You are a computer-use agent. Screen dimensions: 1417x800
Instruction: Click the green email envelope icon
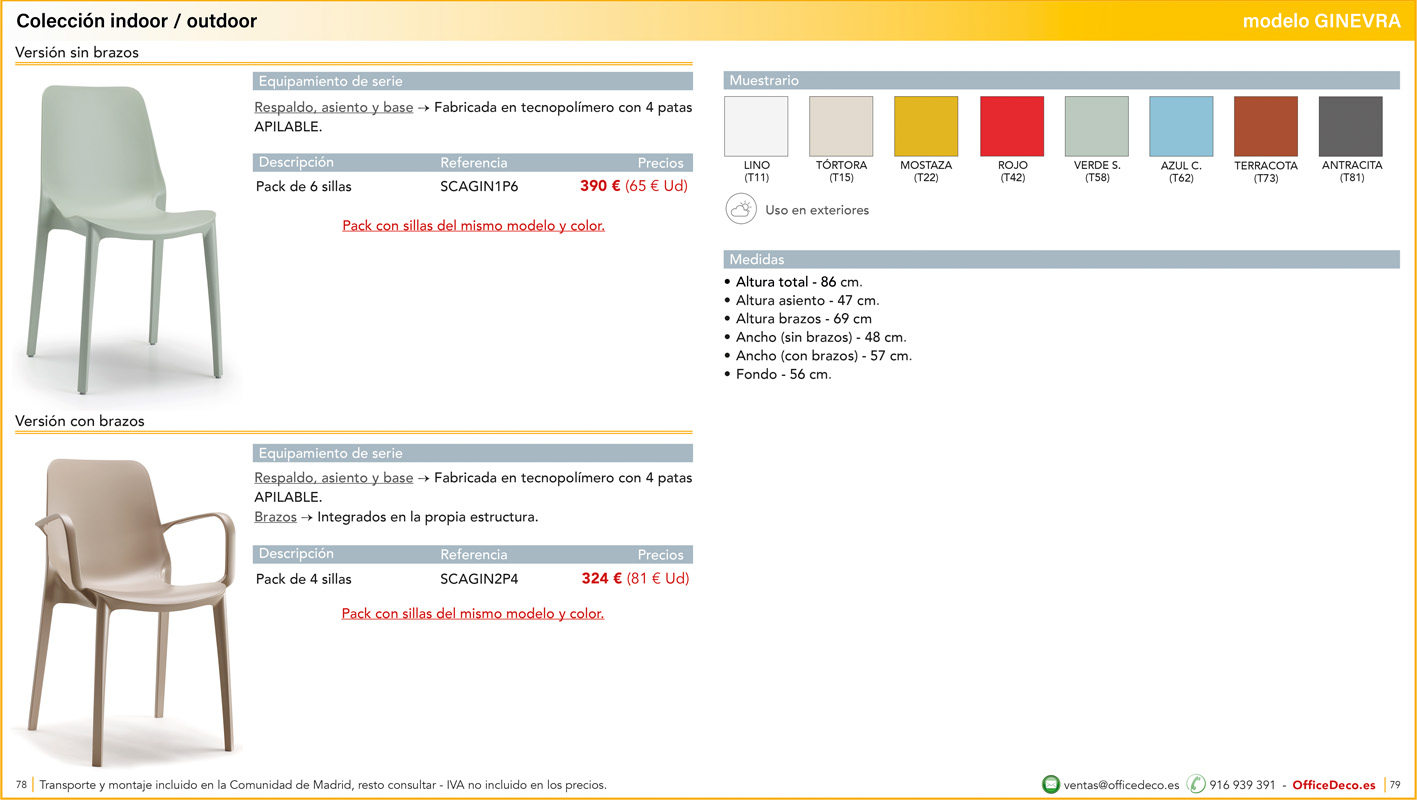click(1050, 785)
